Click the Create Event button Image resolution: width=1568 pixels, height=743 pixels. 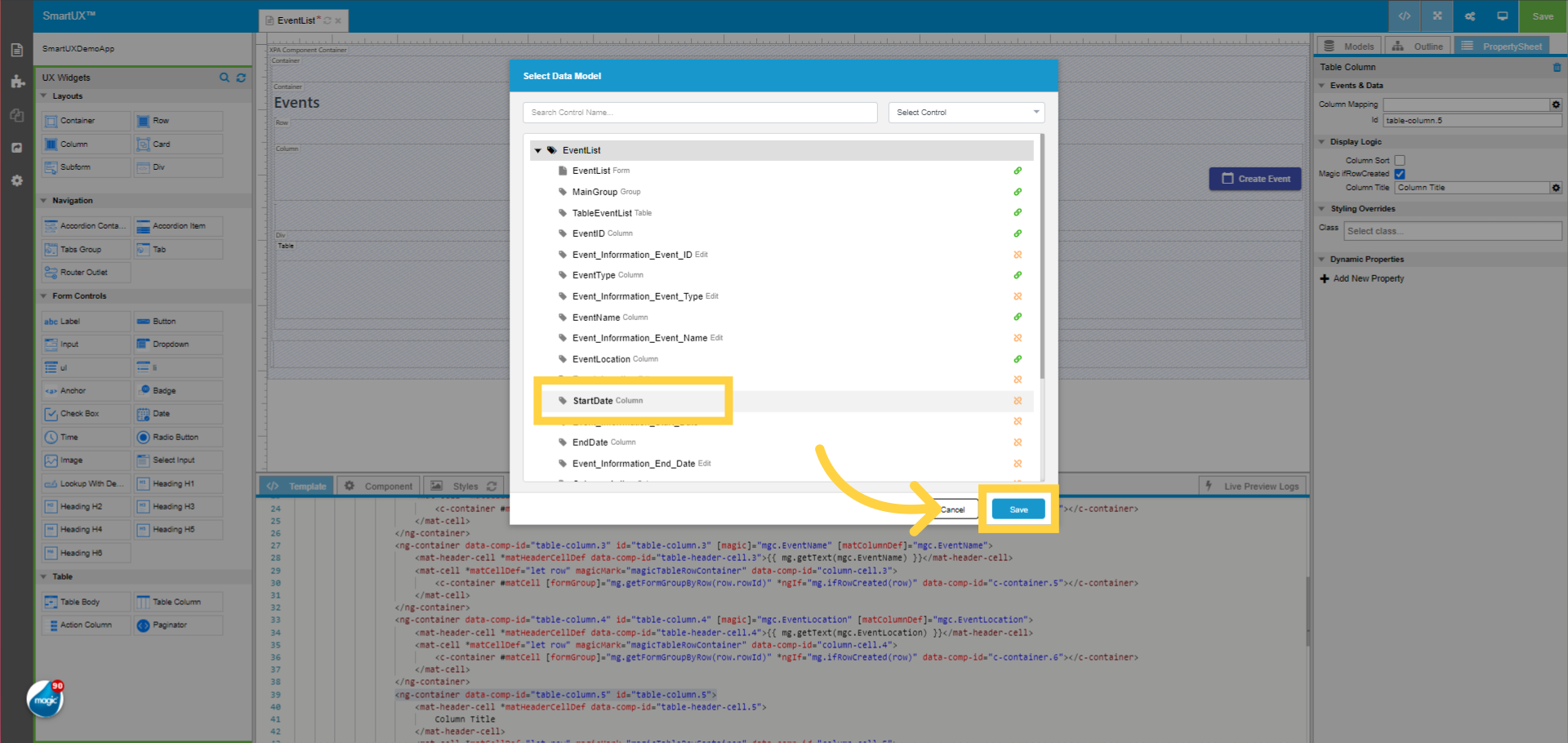click(x=1255, y=179)
